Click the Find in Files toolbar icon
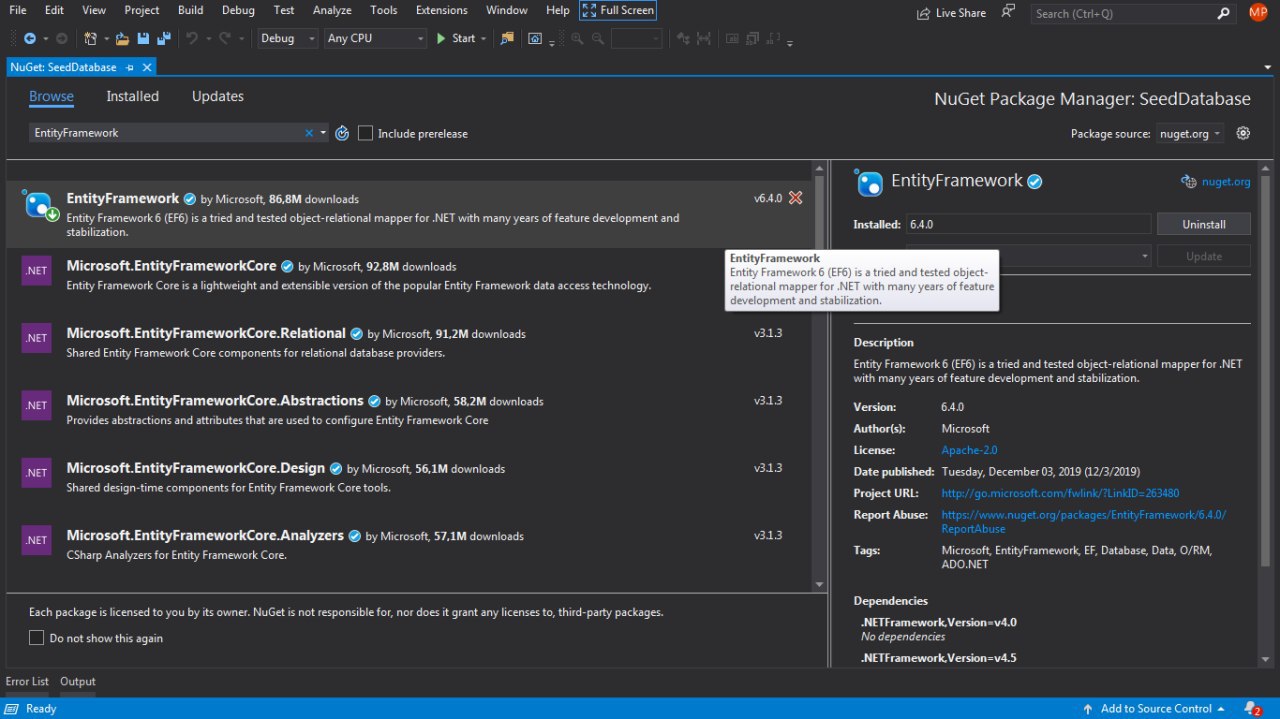 coord(507,38)
